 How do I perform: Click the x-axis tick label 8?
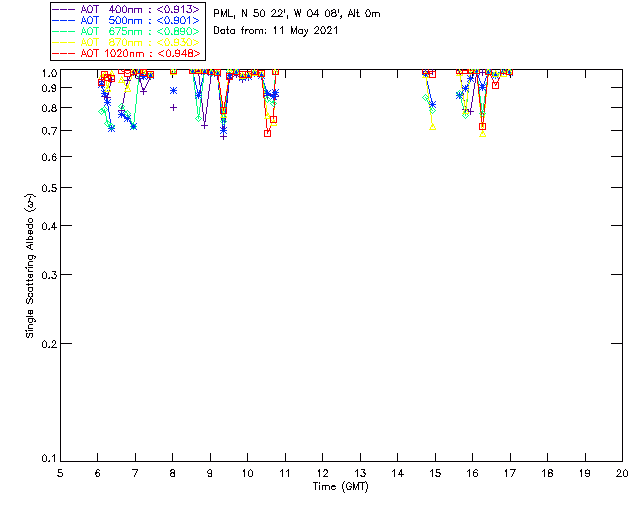173,473
